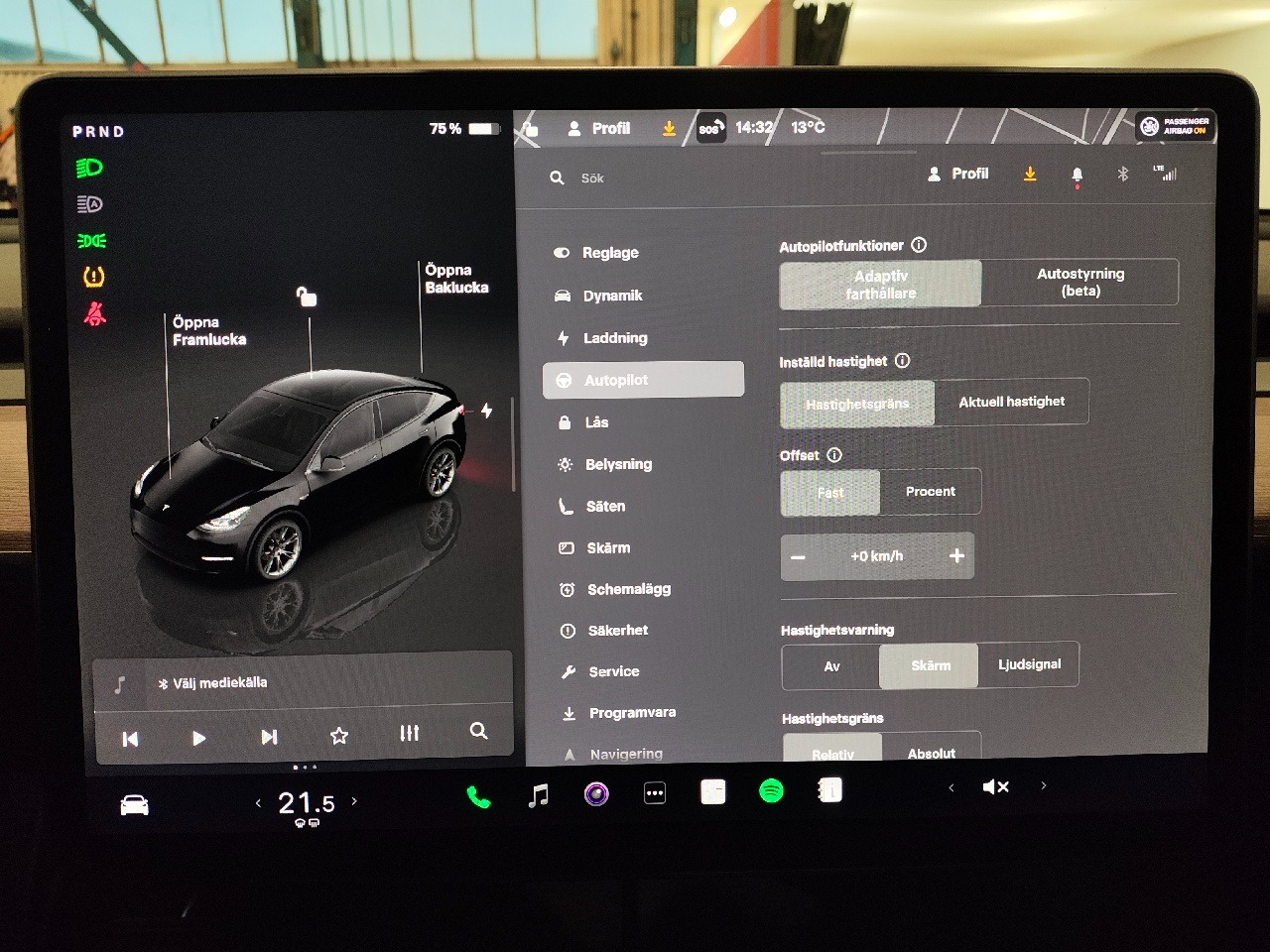Image resolution: width=1270 pixels, height=952 pixels.
Task: Open the Laddning settings menu
Action: 614,338
